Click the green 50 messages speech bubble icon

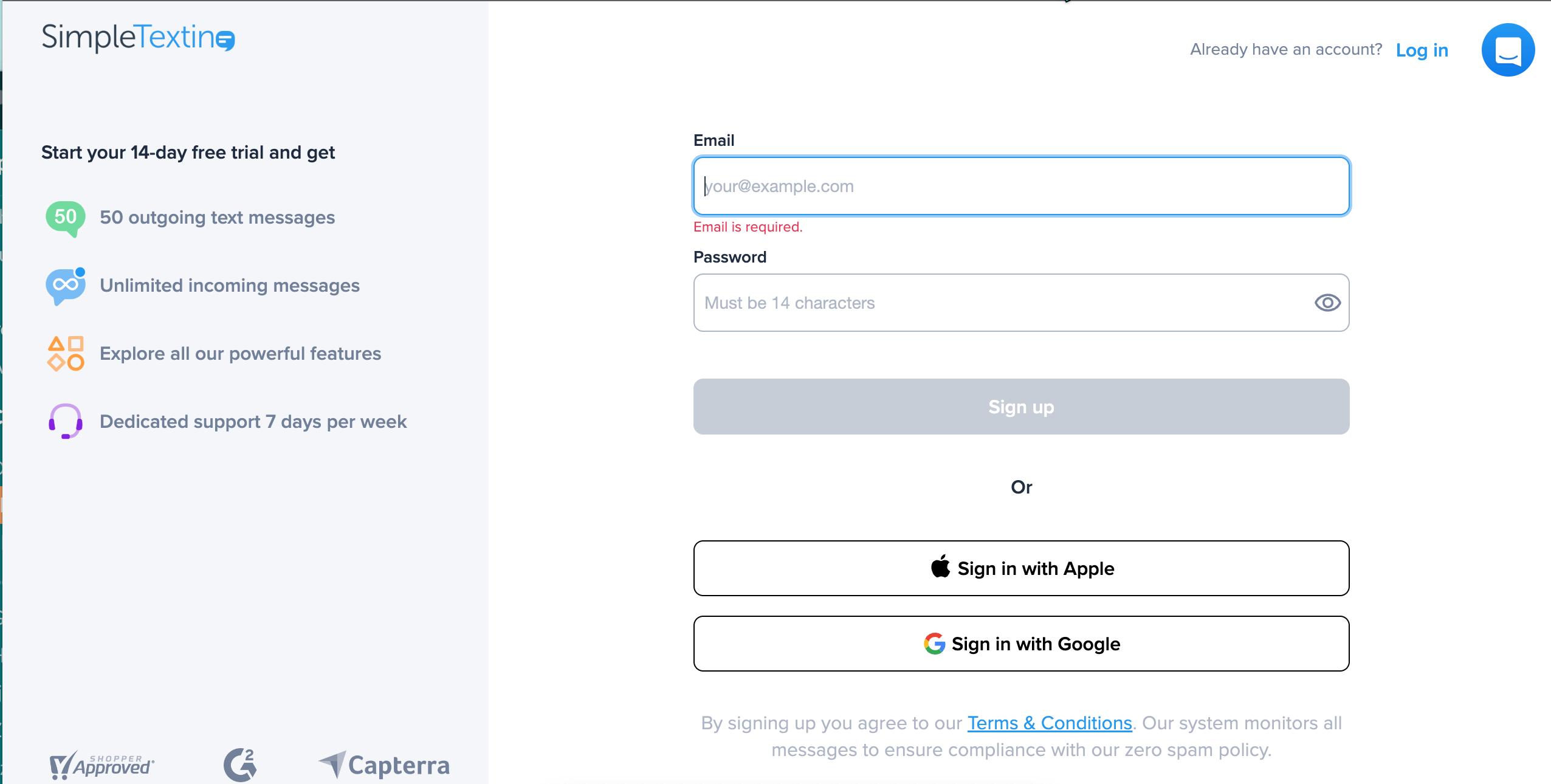pos(66,218)
